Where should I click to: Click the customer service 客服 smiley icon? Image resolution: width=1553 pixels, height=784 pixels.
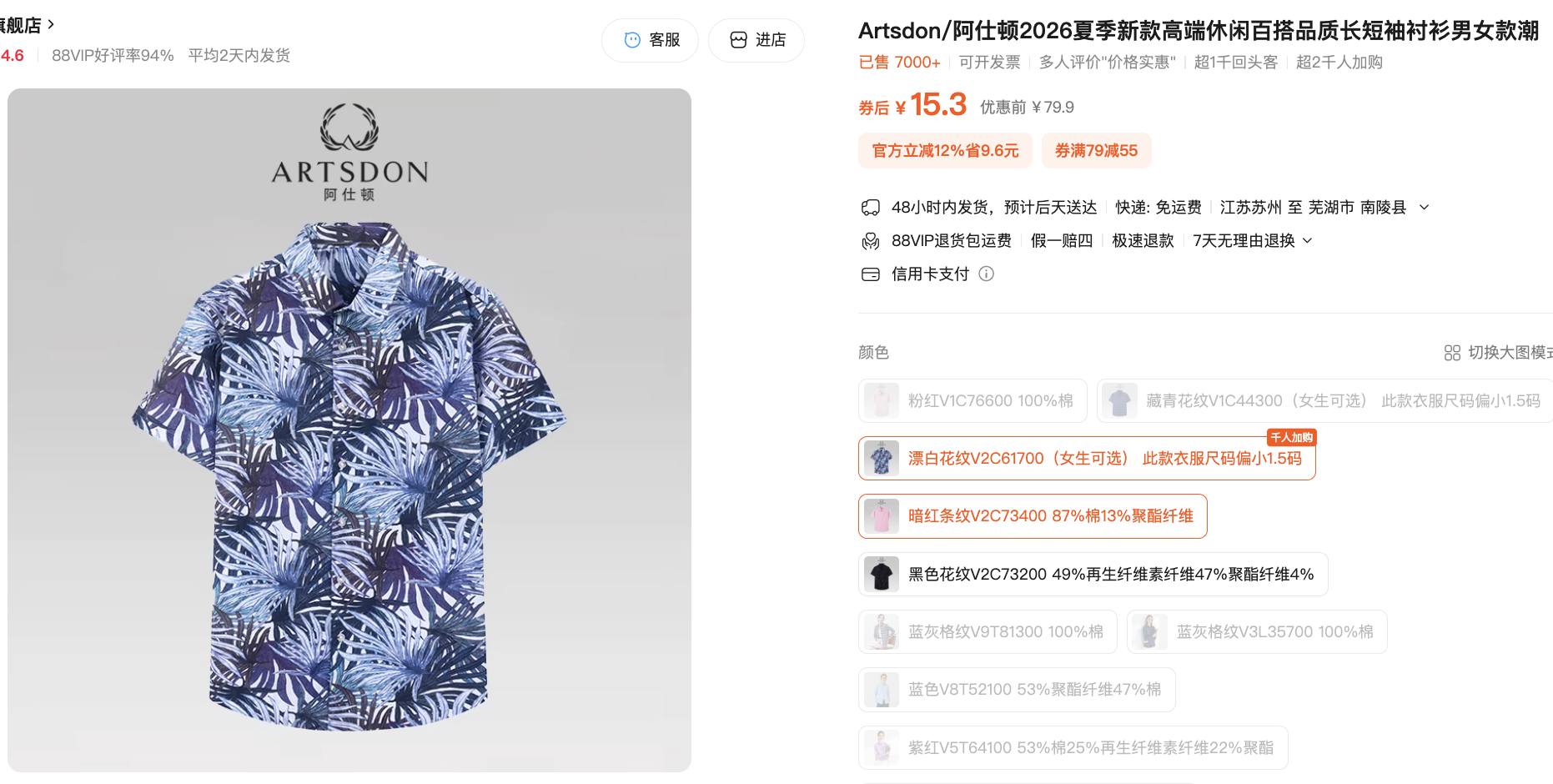(x=632, y=40)
